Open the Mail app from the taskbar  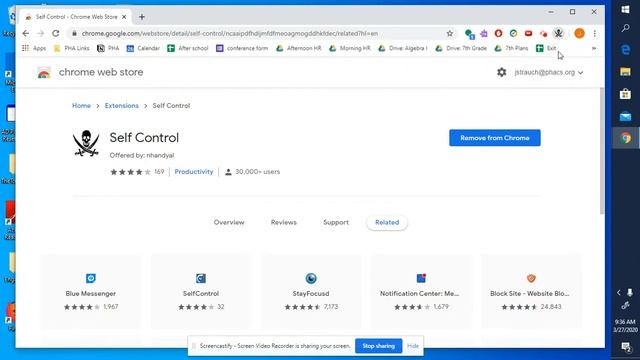[x=625, y=117]
